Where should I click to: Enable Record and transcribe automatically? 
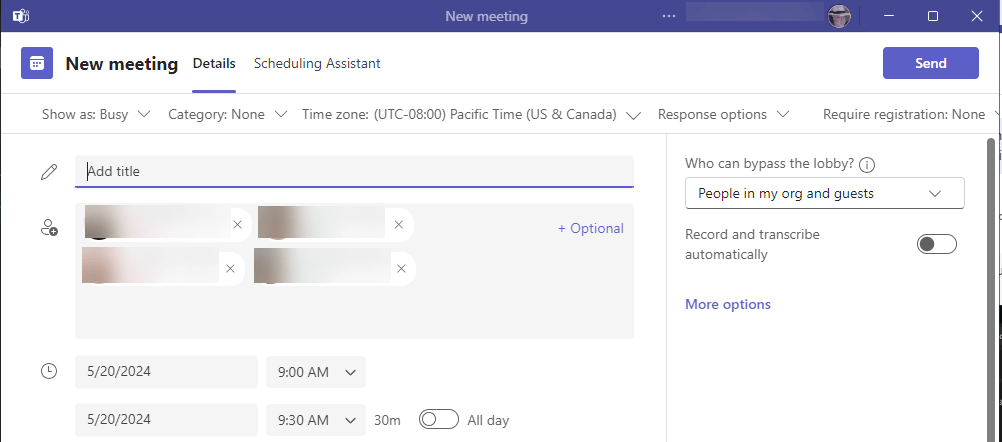point(936,244)
